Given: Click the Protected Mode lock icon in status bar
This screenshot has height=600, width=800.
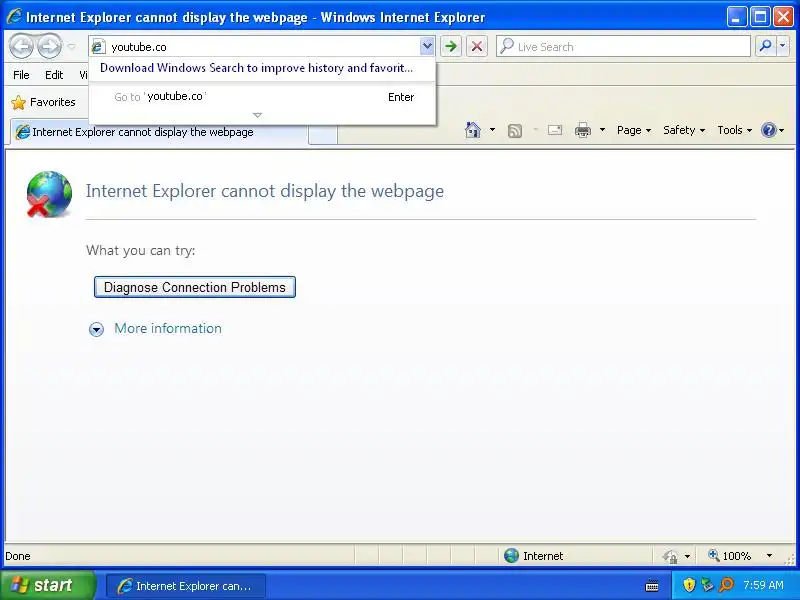Looking at the screenshot, I should [670, 556].
